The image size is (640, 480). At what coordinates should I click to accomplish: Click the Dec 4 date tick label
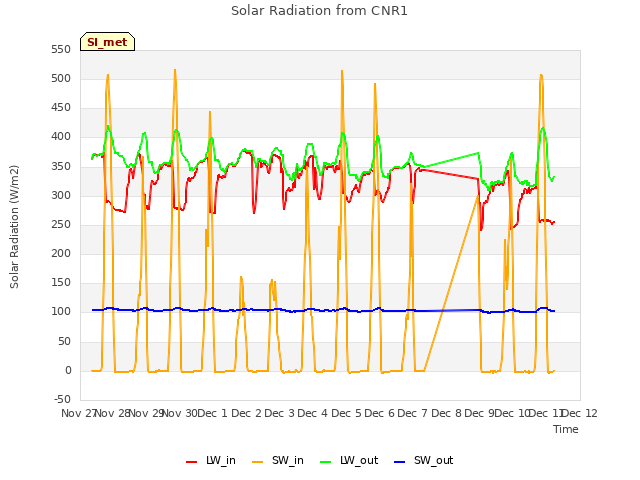313,413
